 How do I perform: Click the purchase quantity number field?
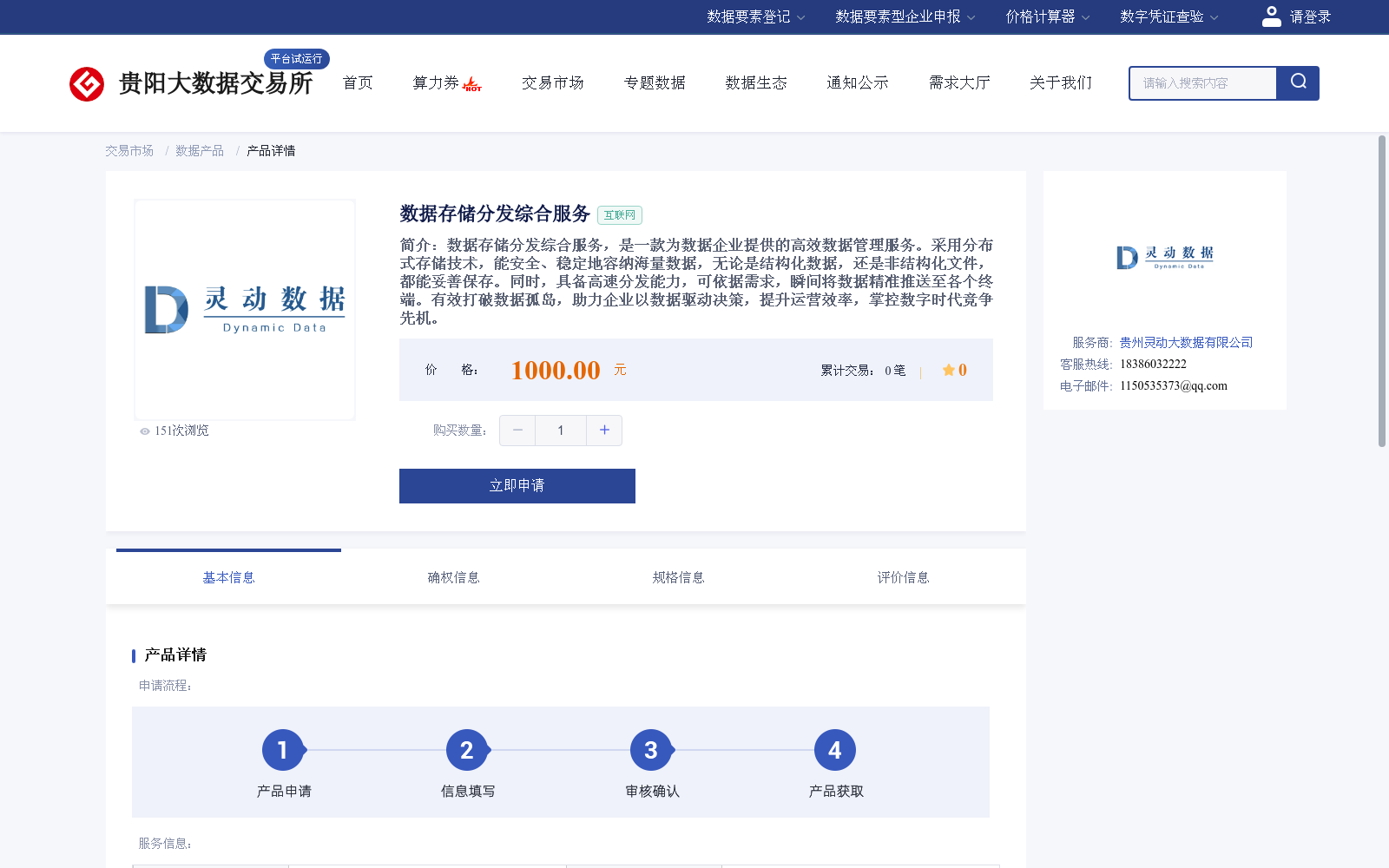(x=561, y=431)
